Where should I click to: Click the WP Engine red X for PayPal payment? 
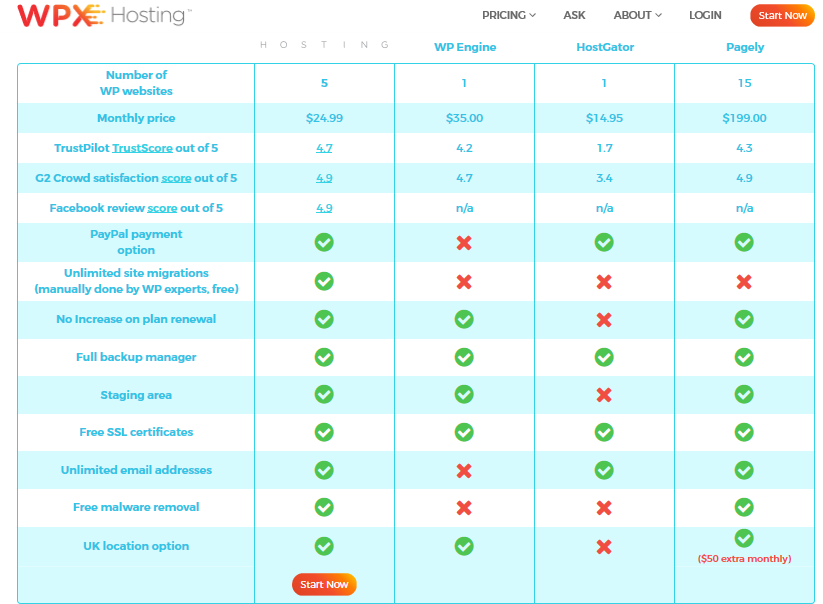464,243
